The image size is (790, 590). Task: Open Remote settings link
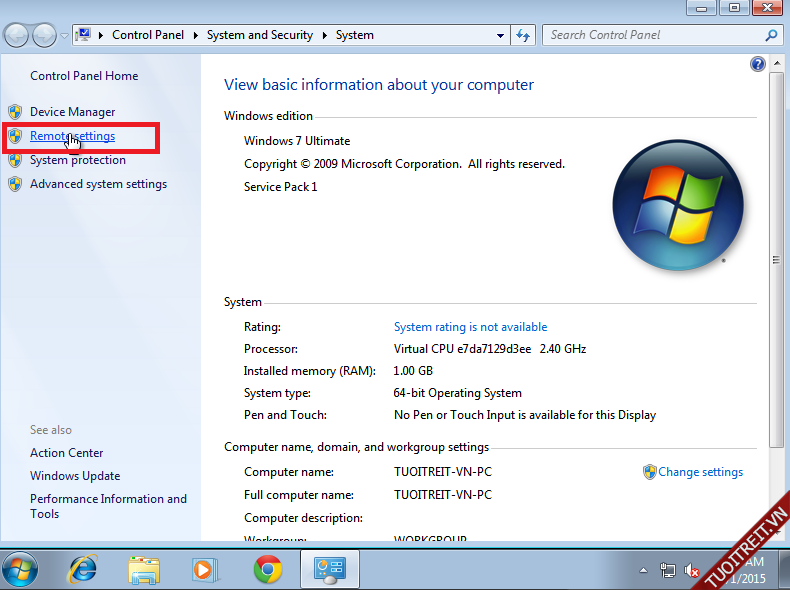click(72, 136)
